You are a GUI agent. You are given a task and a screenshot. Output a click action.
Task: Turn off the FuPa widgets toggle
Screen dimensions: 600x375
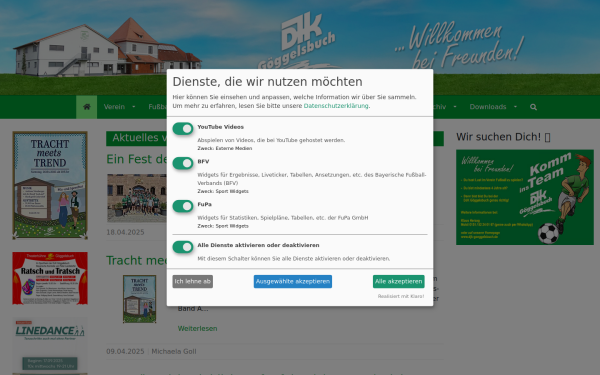183,206
